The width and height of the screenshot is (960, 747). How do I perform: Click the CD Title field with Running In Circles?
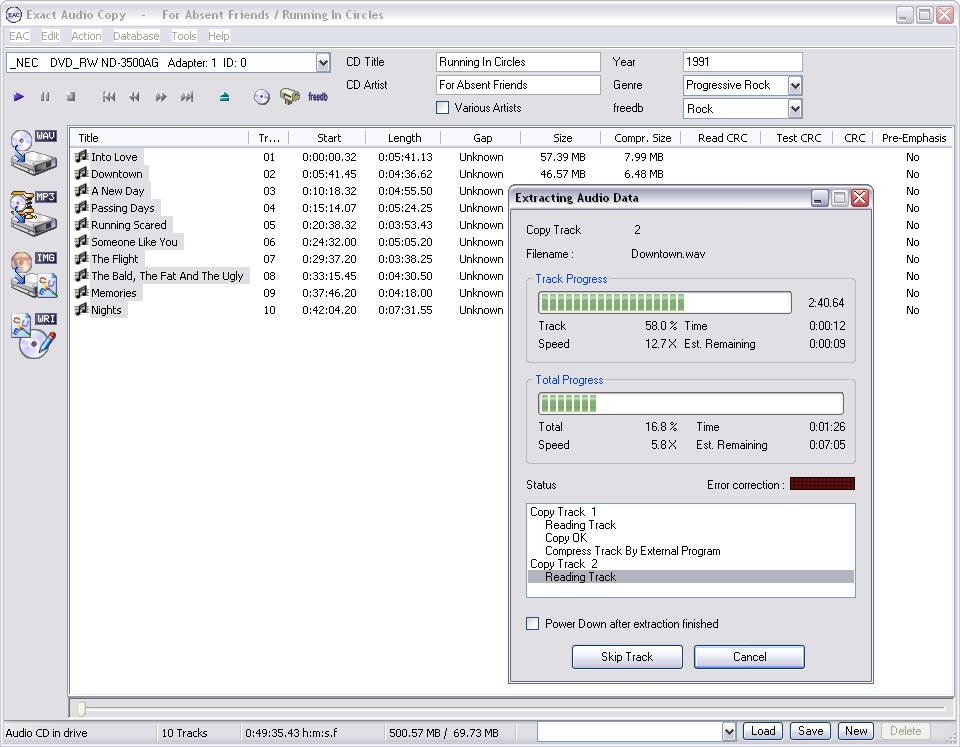[x=518, y=62]
